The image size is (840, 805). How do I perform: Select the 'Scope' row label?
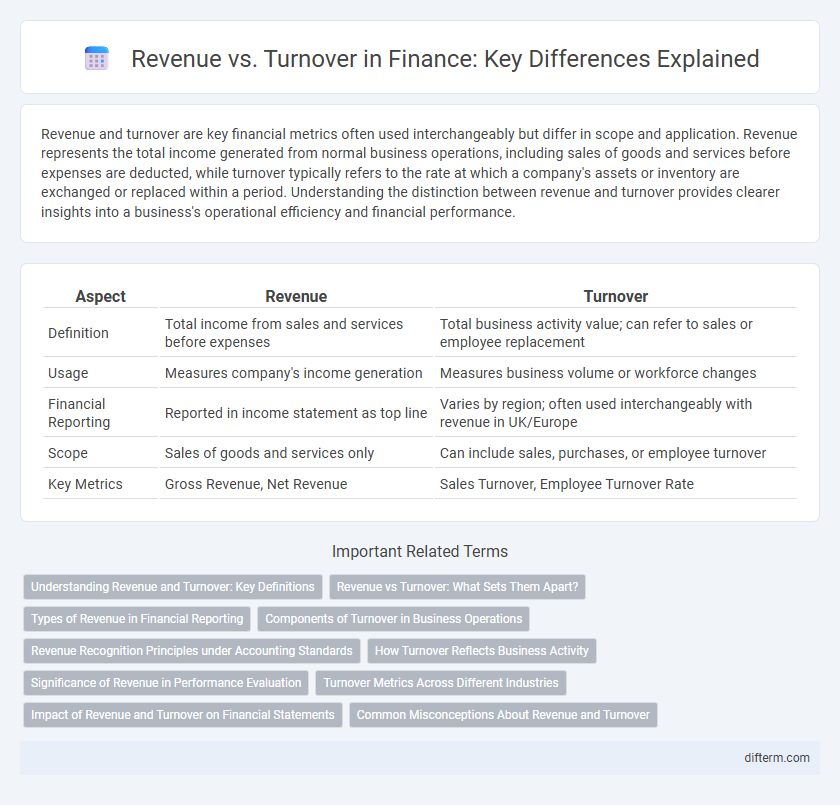[68, 453]
